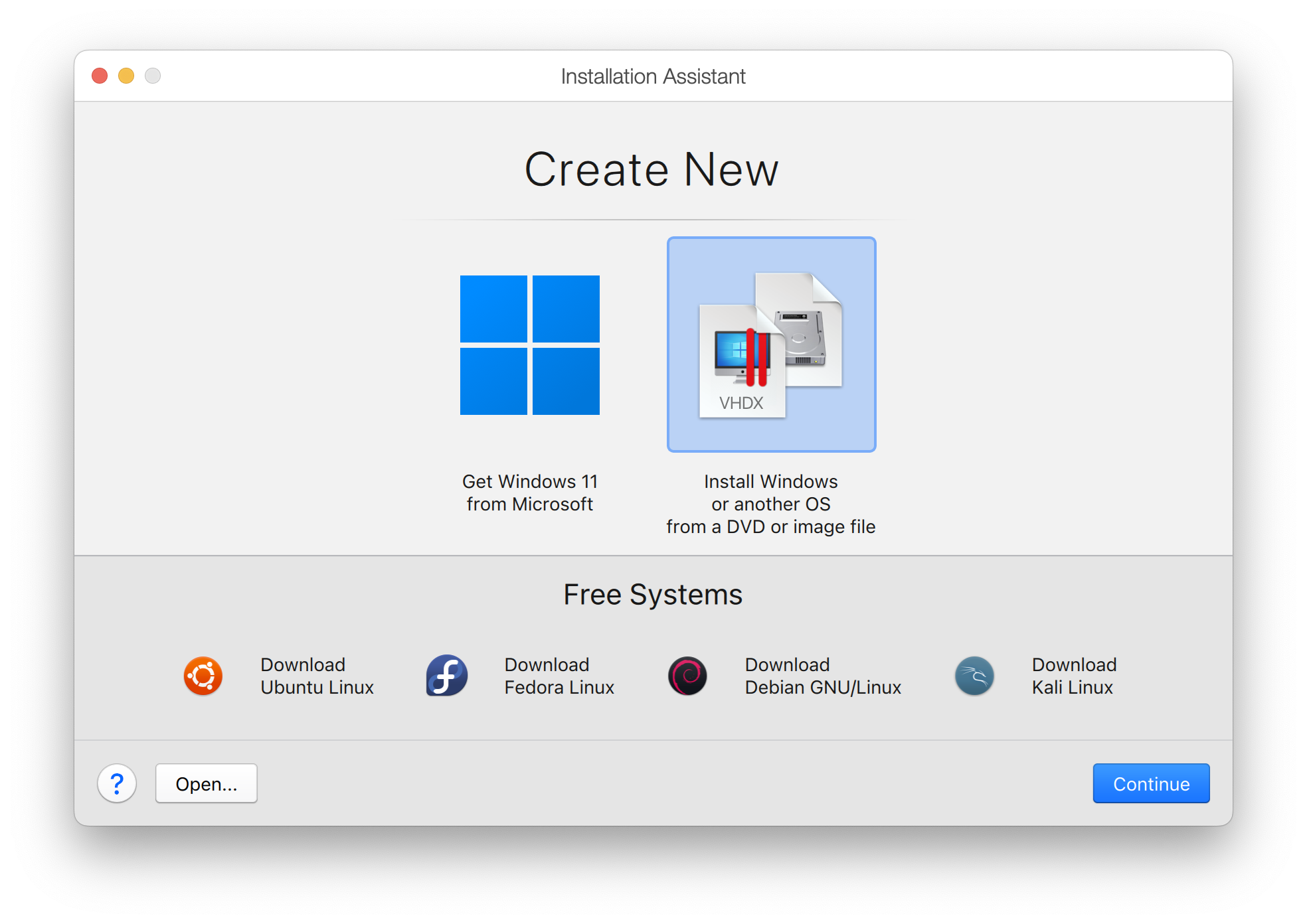The width and height of the screenshot is (1307, 924).
Task: Click the Ubuntu Linux logo icon
Action: (203, 676)
